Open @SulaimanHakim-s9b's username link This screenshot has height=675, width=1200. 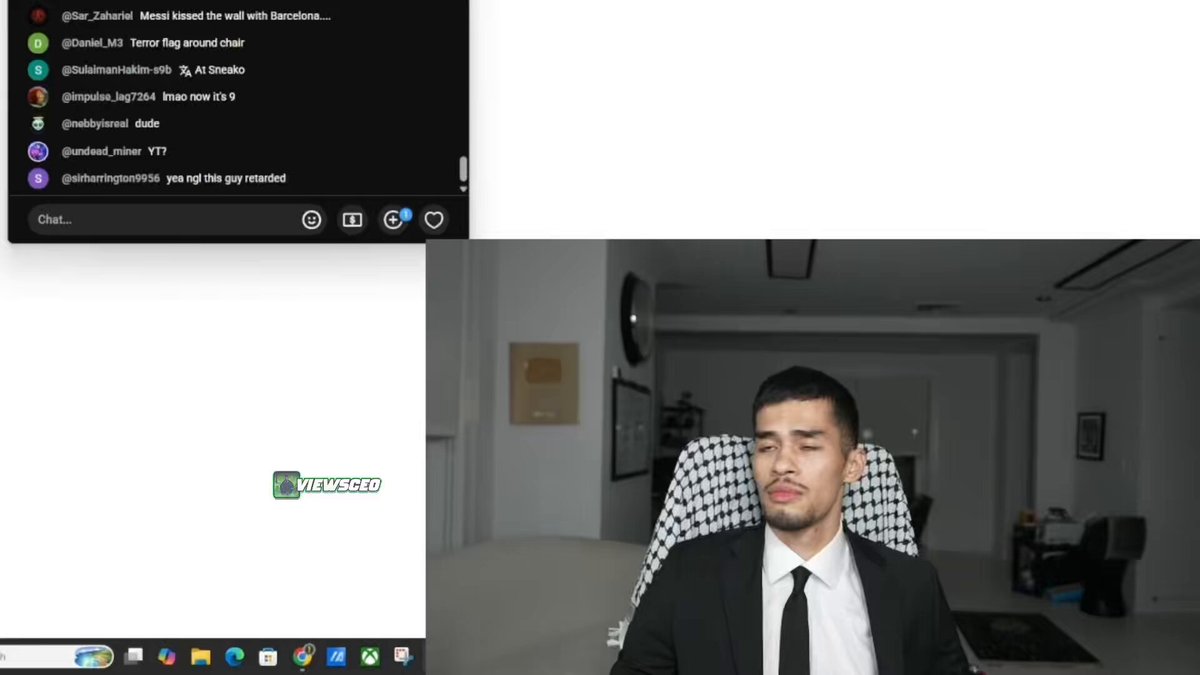[116, 70]
